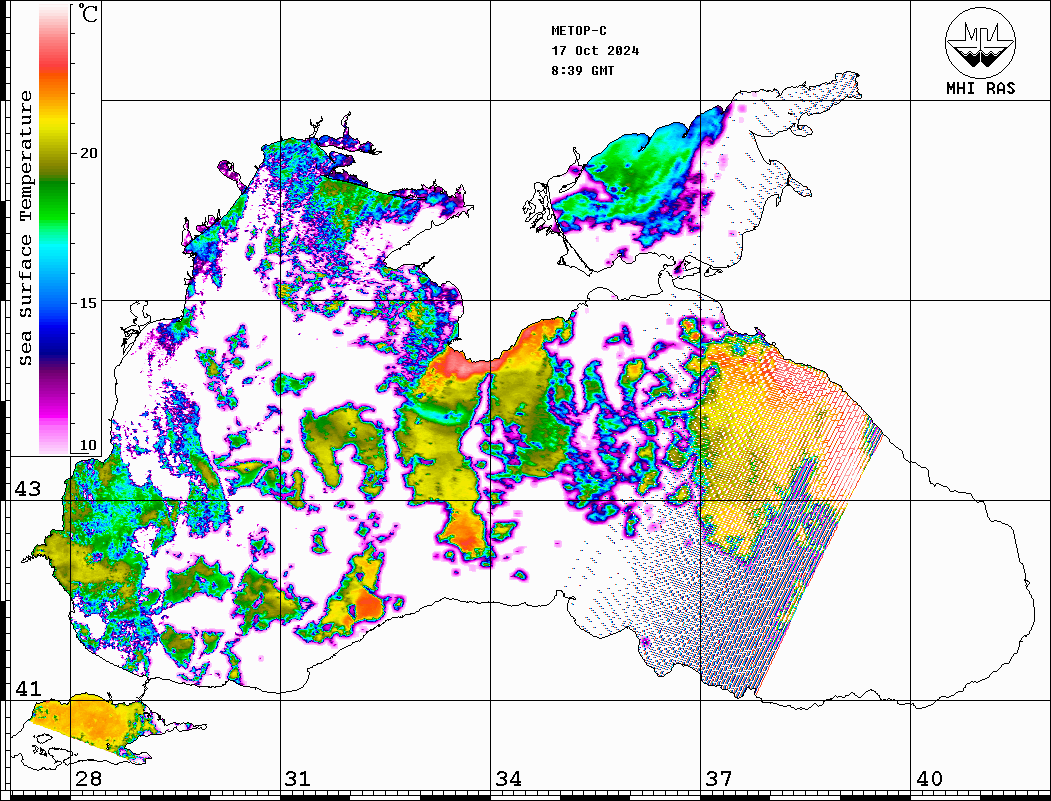Image resolution: width=1051 pixels, height=801 pixels.
Task: Click the longitude label '31'
Action: (298, 779)
